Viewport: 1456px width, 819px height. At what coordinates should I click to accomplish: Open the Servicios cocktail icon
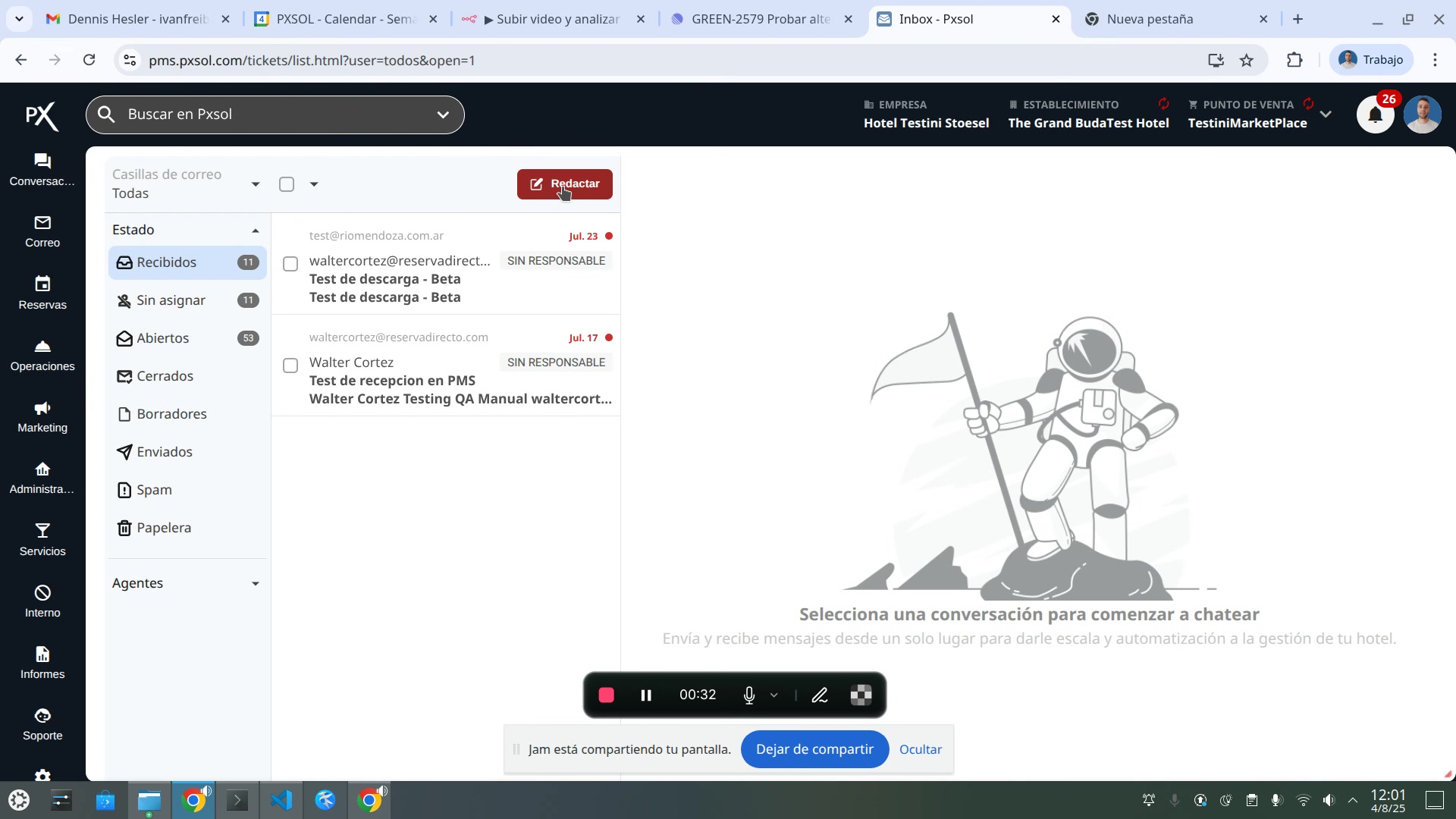42,531
